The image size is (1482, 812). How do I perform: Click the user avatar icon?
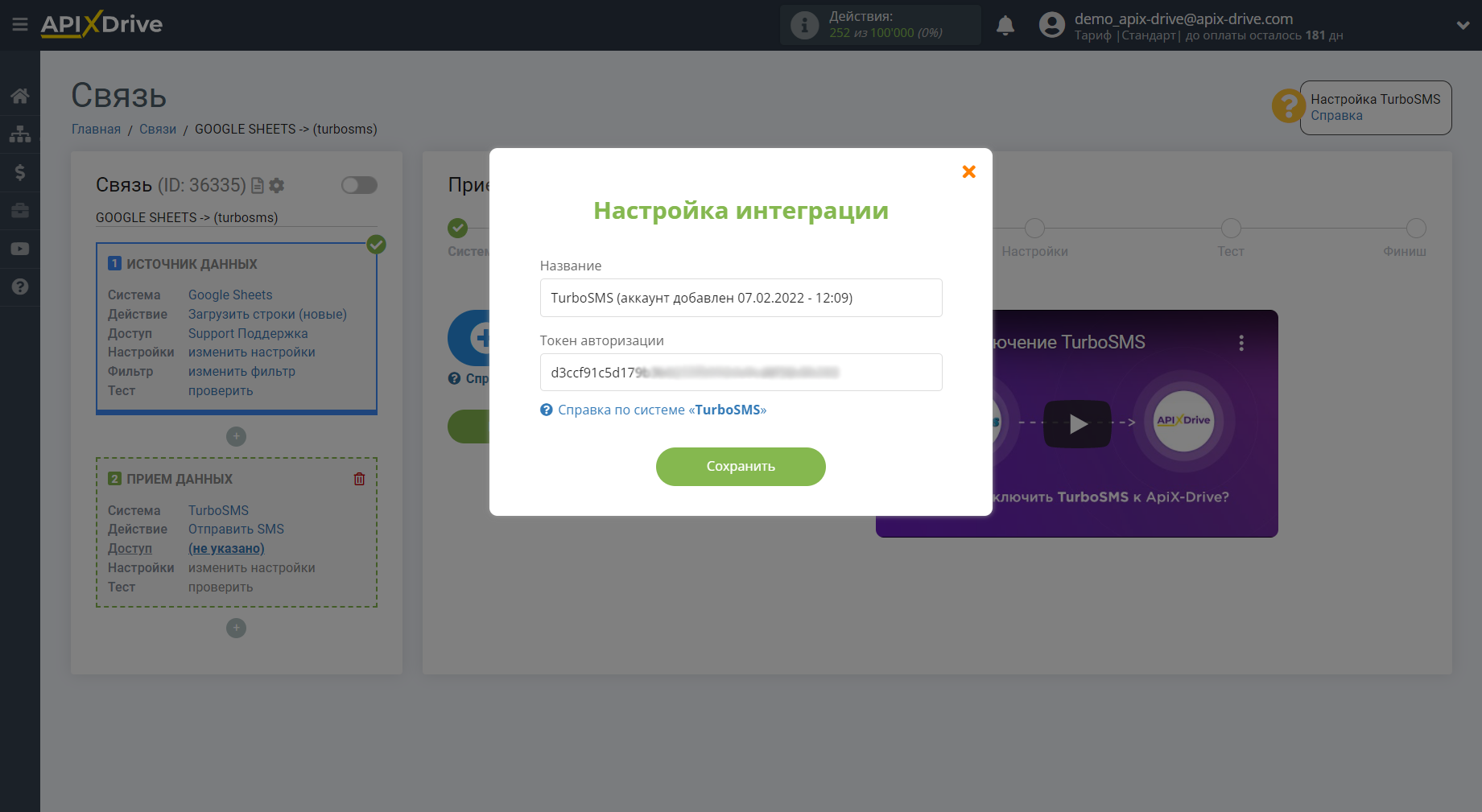(x=1051, y=25)
